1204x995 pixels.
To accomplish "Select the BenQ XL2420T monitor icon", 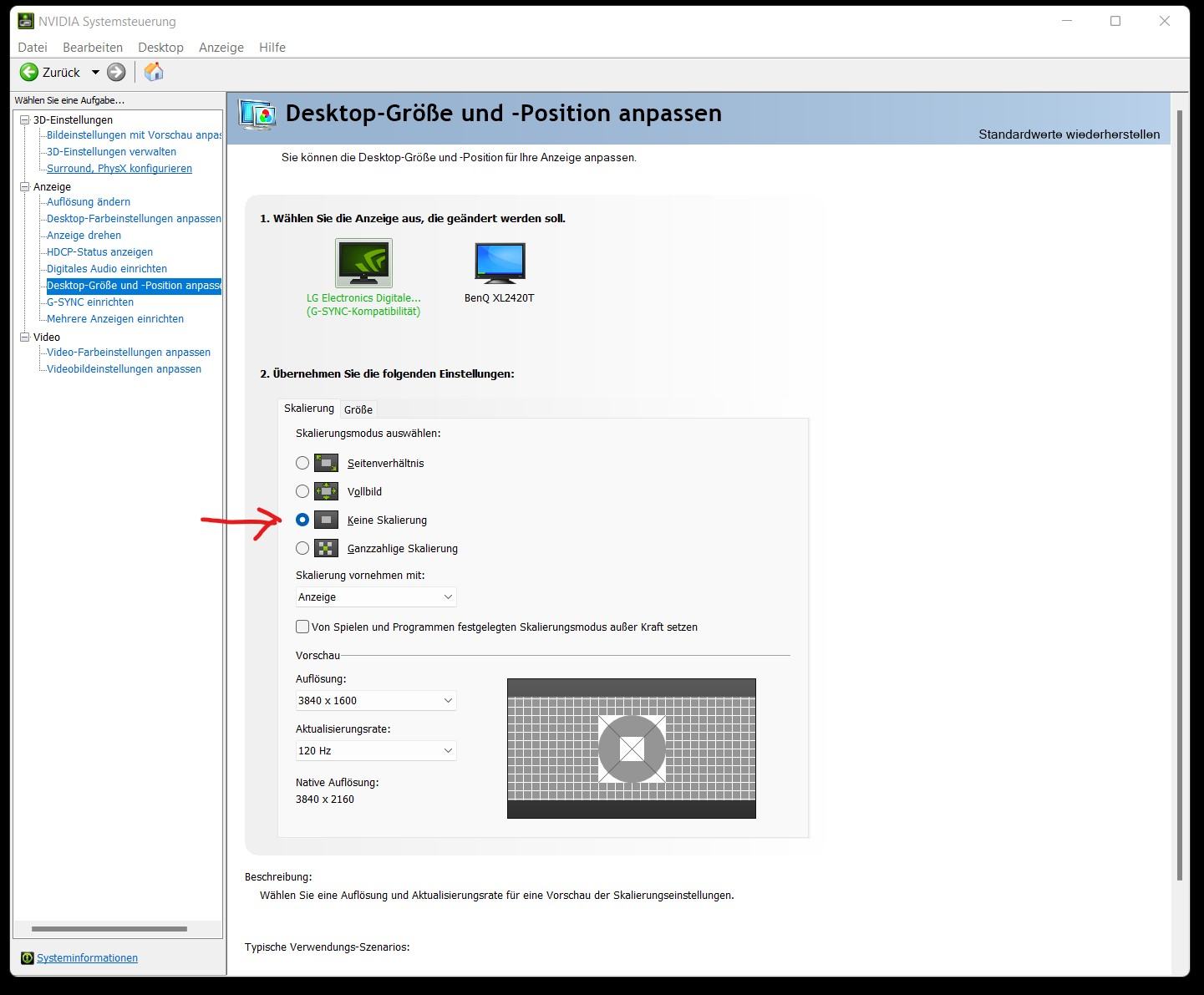I will [500, 263].
